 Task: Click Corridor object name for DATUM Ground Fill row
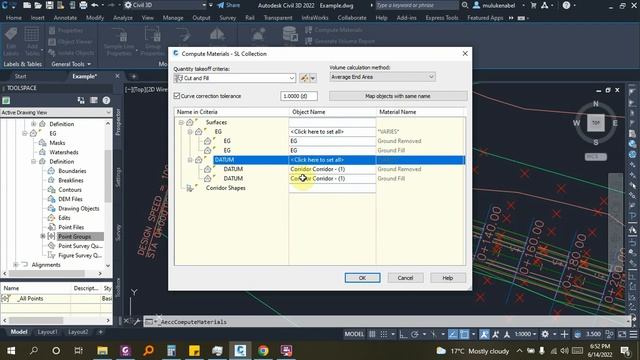pyautogui.click(x=332, y=179)
